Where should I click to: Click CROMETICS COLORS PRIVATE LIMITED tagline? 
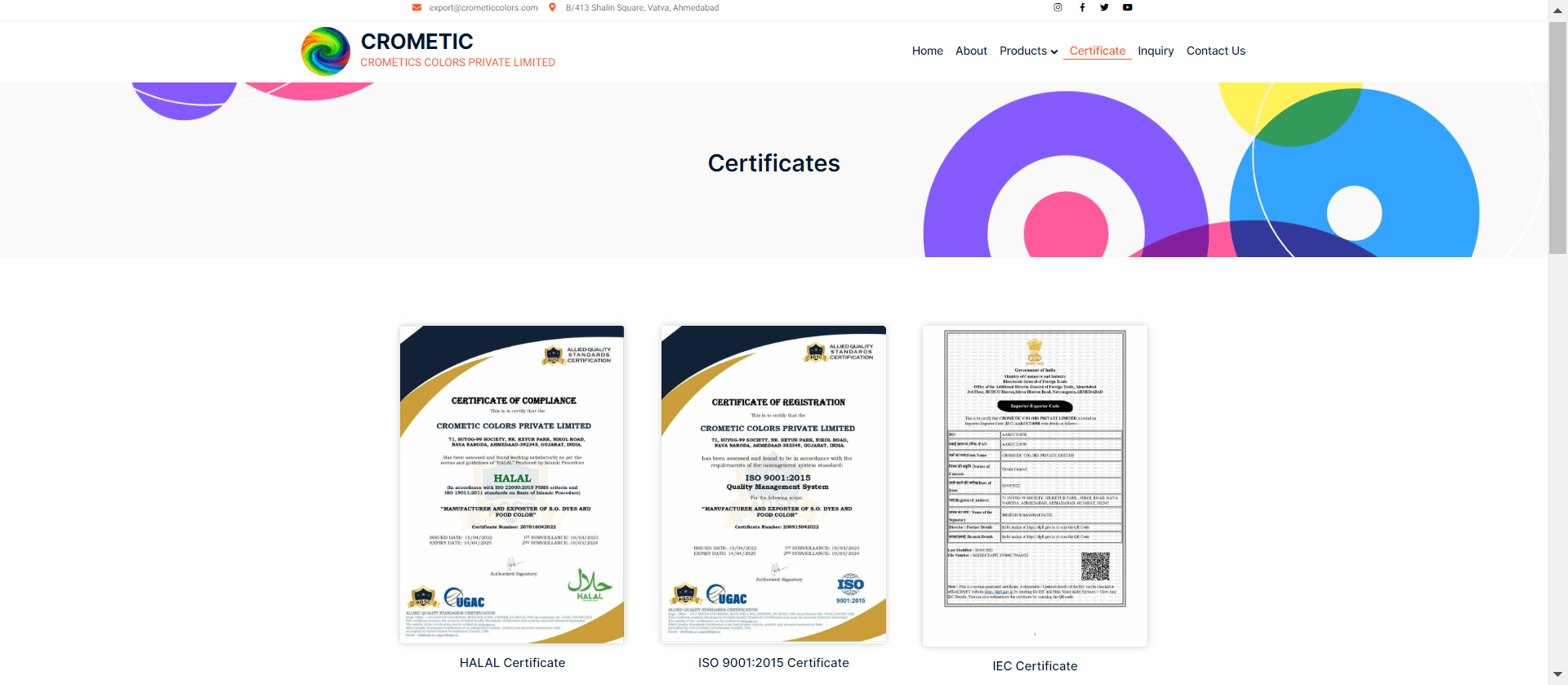coord(457,63)
